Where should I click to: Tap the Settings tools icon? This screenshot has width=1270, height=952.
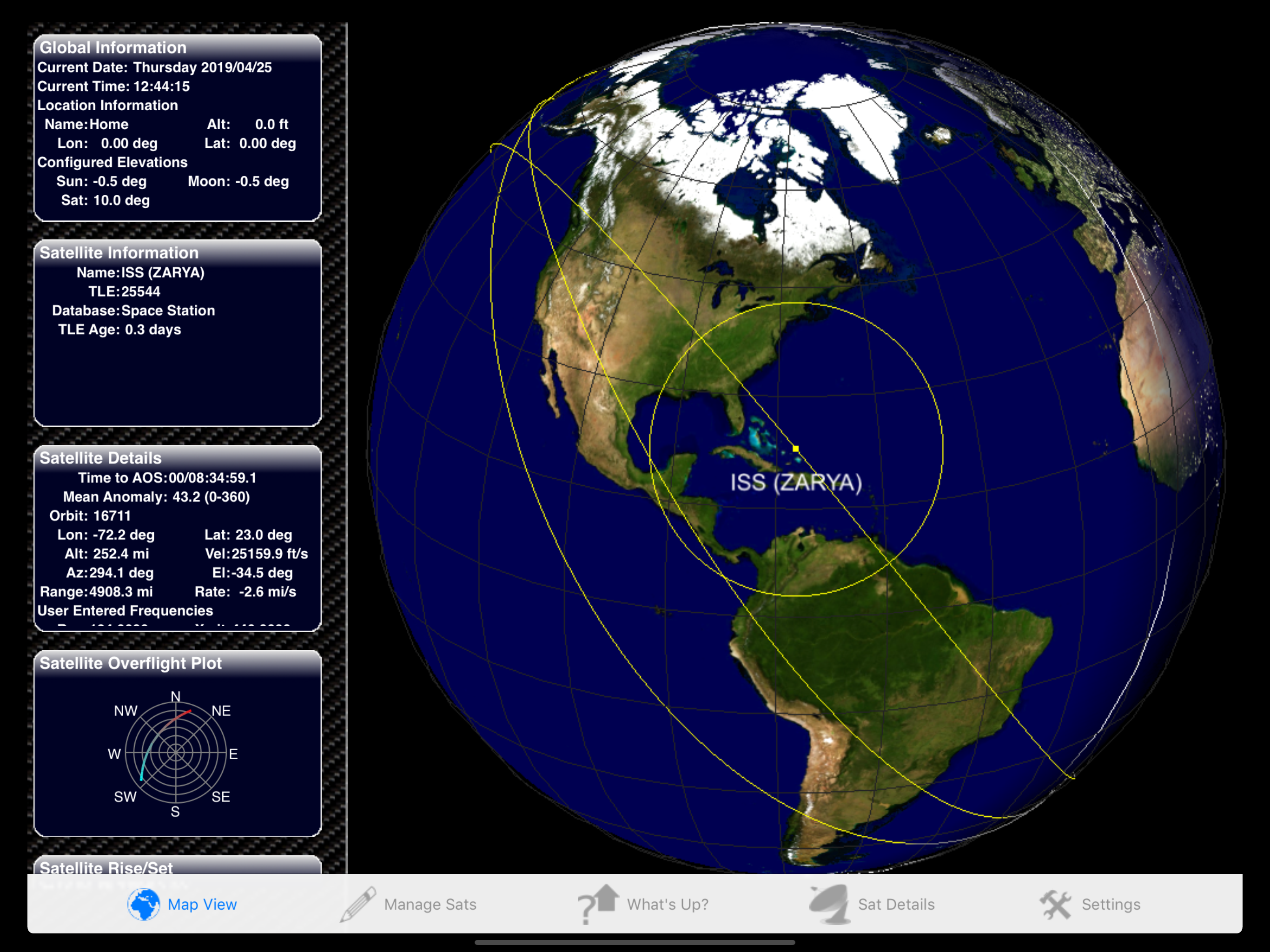tap(1055, 904)
